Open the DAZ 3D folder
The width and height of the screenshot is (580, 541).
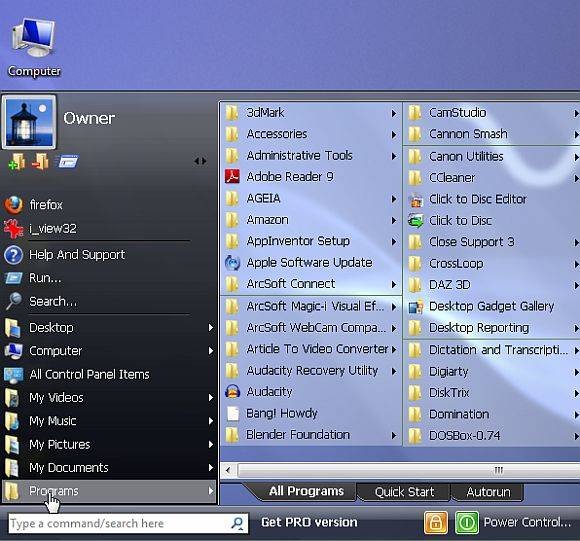492,285
